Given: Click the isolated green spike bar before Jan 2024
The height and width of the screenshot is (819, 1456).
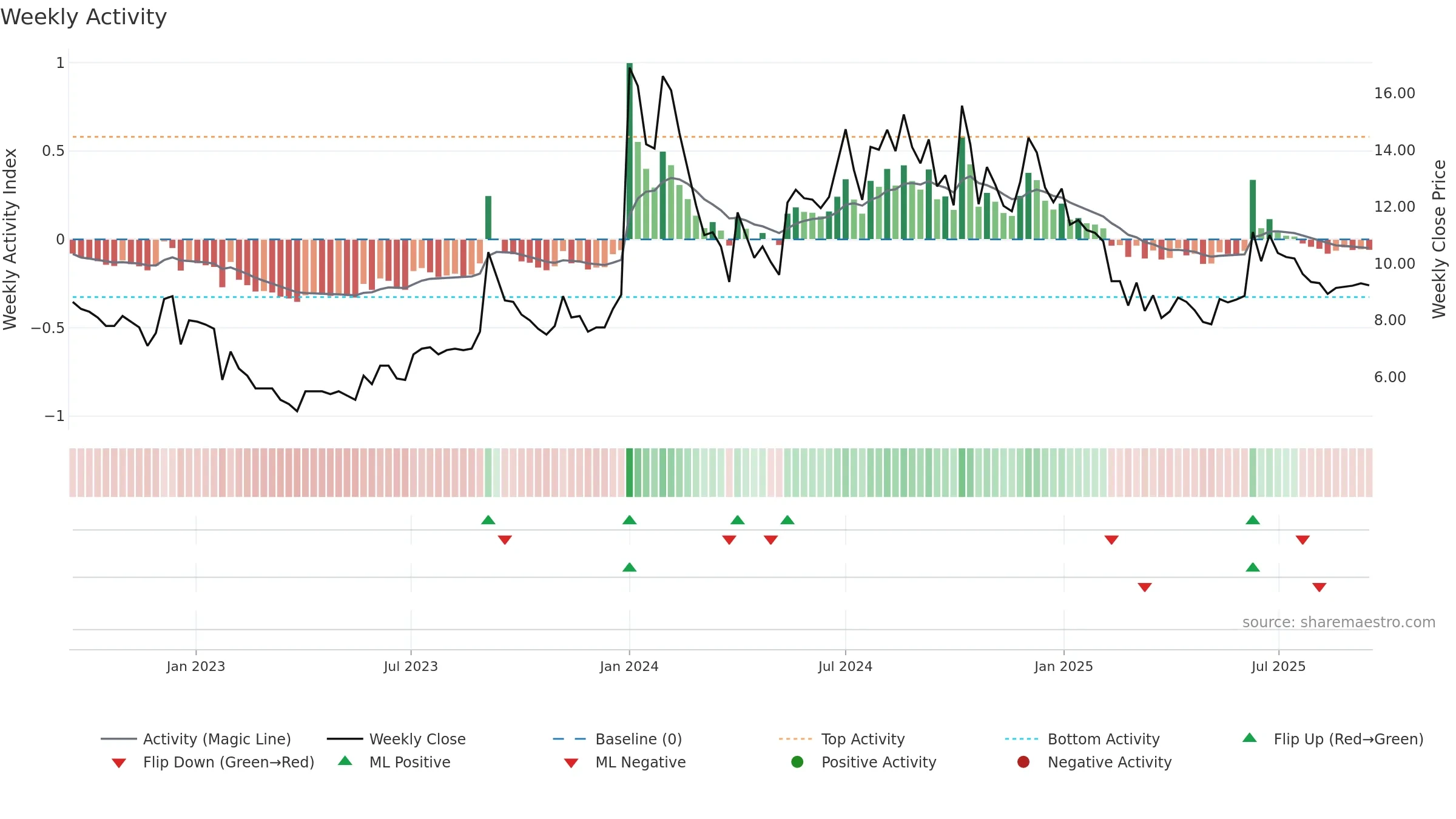Looking at the screenshot, I should [488, 218].
